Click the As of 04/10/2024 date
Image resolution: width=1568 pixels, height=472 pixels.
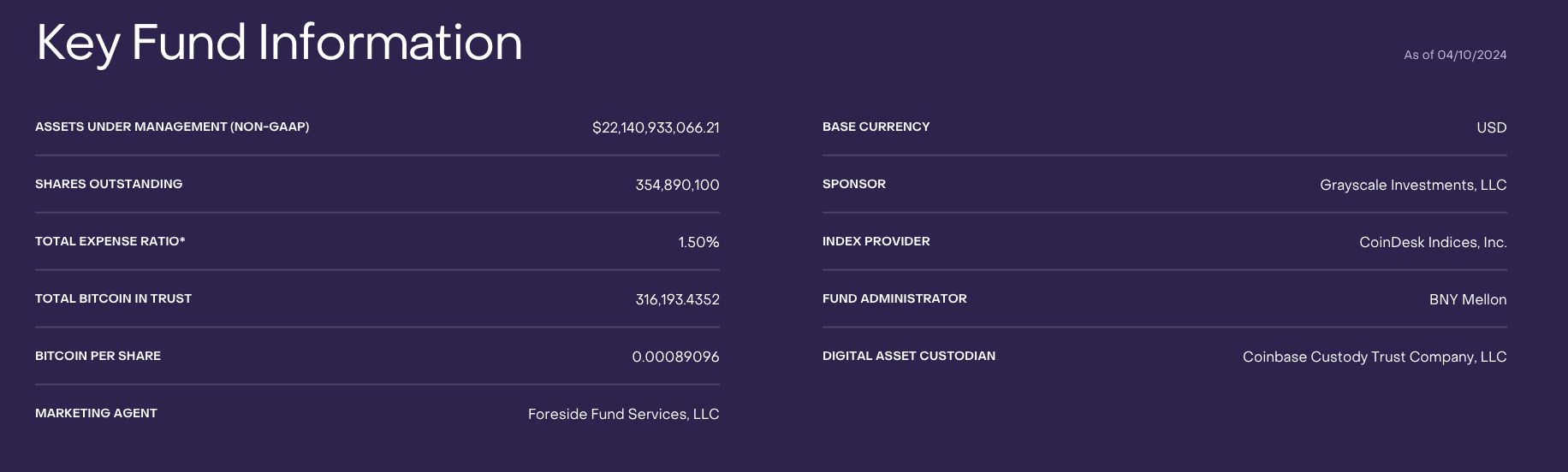pyautogui.click(x=1455, y=55)
